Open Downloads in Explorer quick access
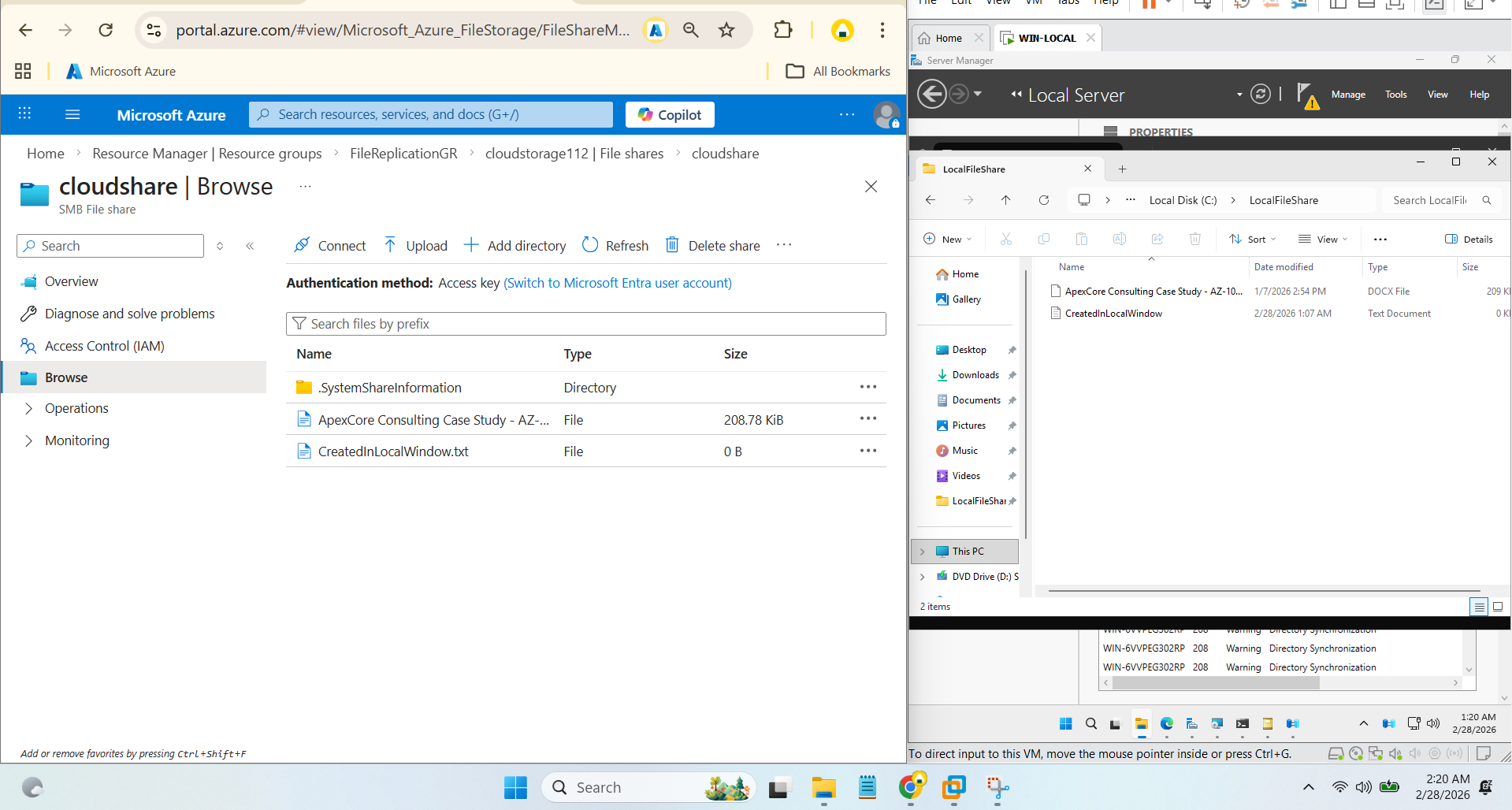The image size is (1512, 810). click(975, 375)
